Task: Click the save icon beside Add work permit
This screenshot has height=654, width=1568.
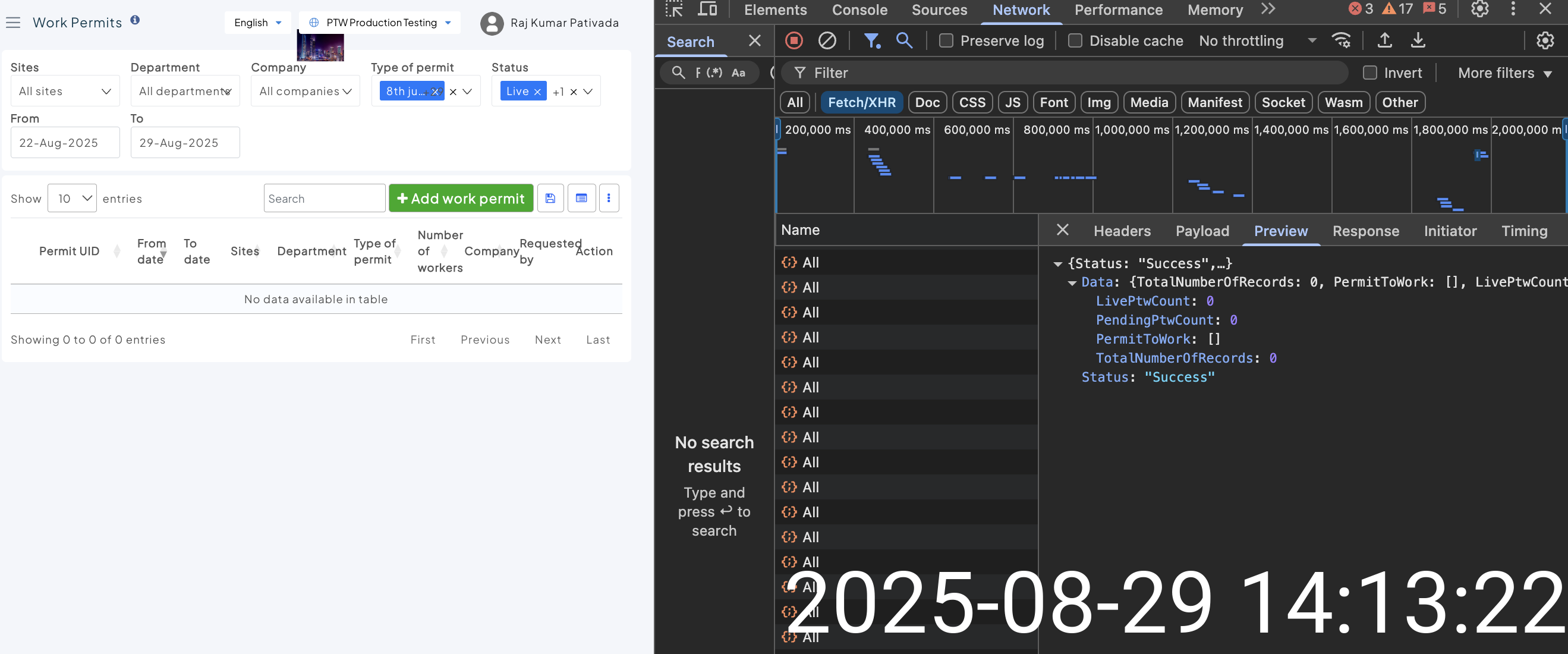Action: tap(550, 199)
